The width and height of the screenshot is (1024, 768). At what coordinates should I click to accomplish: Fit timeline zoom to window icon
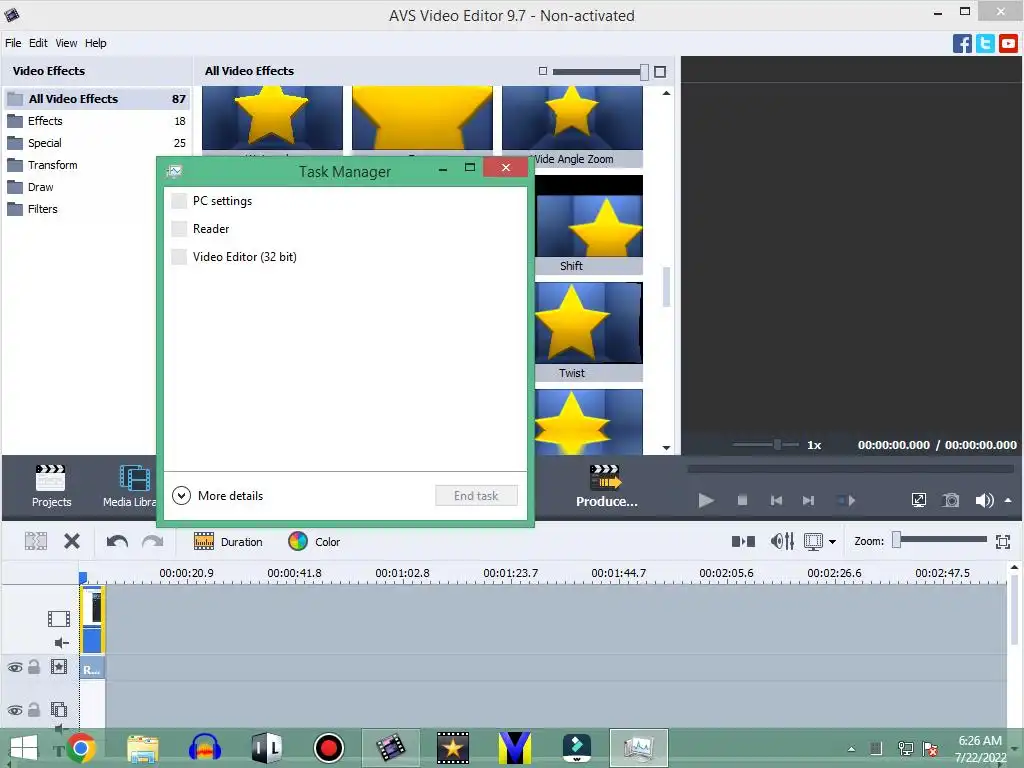coord(1003,541)
